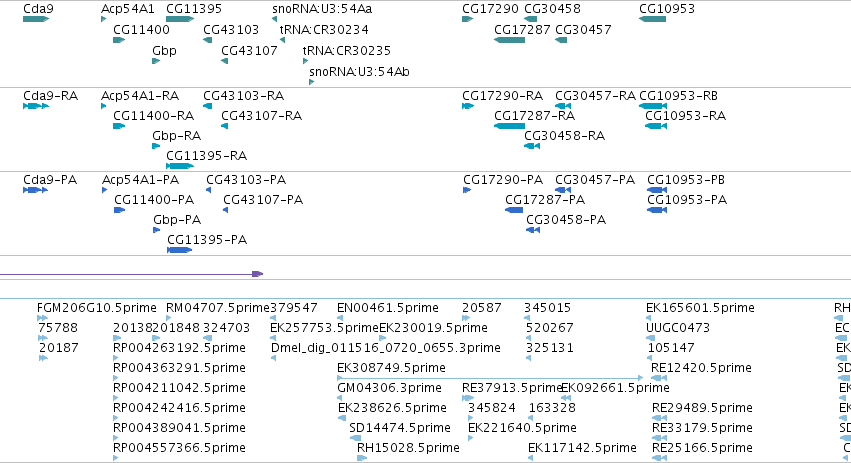The image size is (851, 463).
Task: Select the CG17287 gene bar glyph
Action: (x=509, y=40)
